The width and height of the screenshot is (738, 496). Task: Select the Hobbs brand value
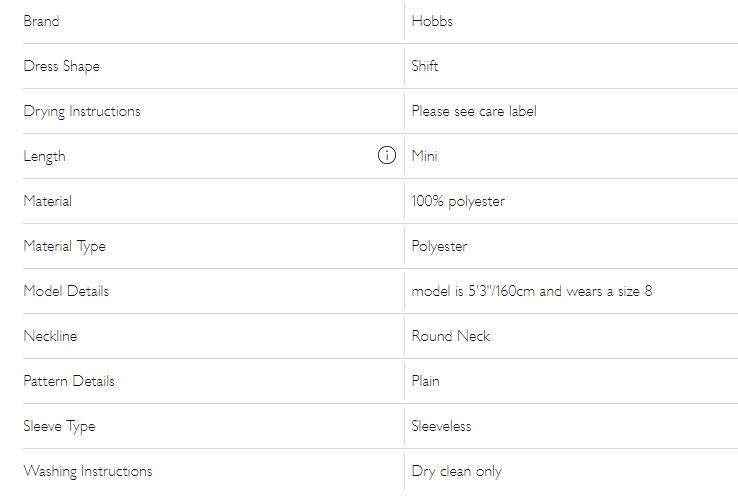[432, 21]
